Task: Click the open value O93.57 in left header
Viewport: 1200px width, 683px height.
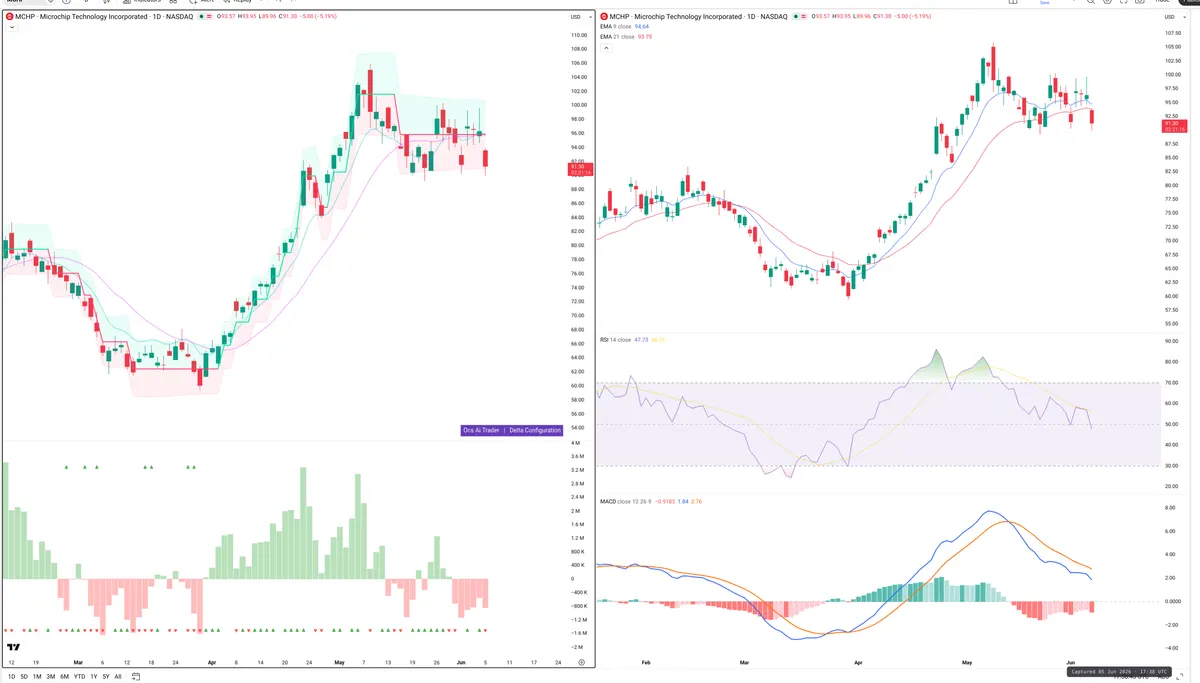Action: click(226, 17)
